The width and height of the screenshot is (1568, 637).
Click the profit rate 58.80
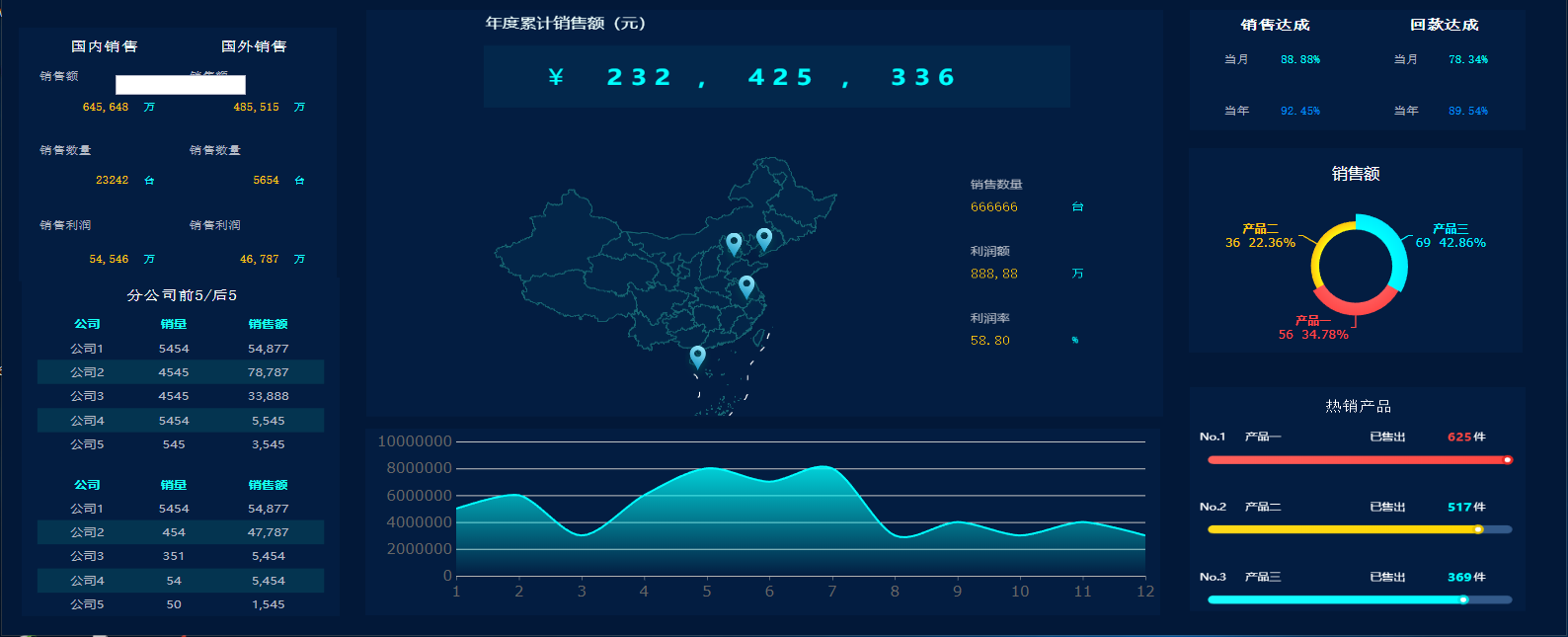click(x=990, y=340)
